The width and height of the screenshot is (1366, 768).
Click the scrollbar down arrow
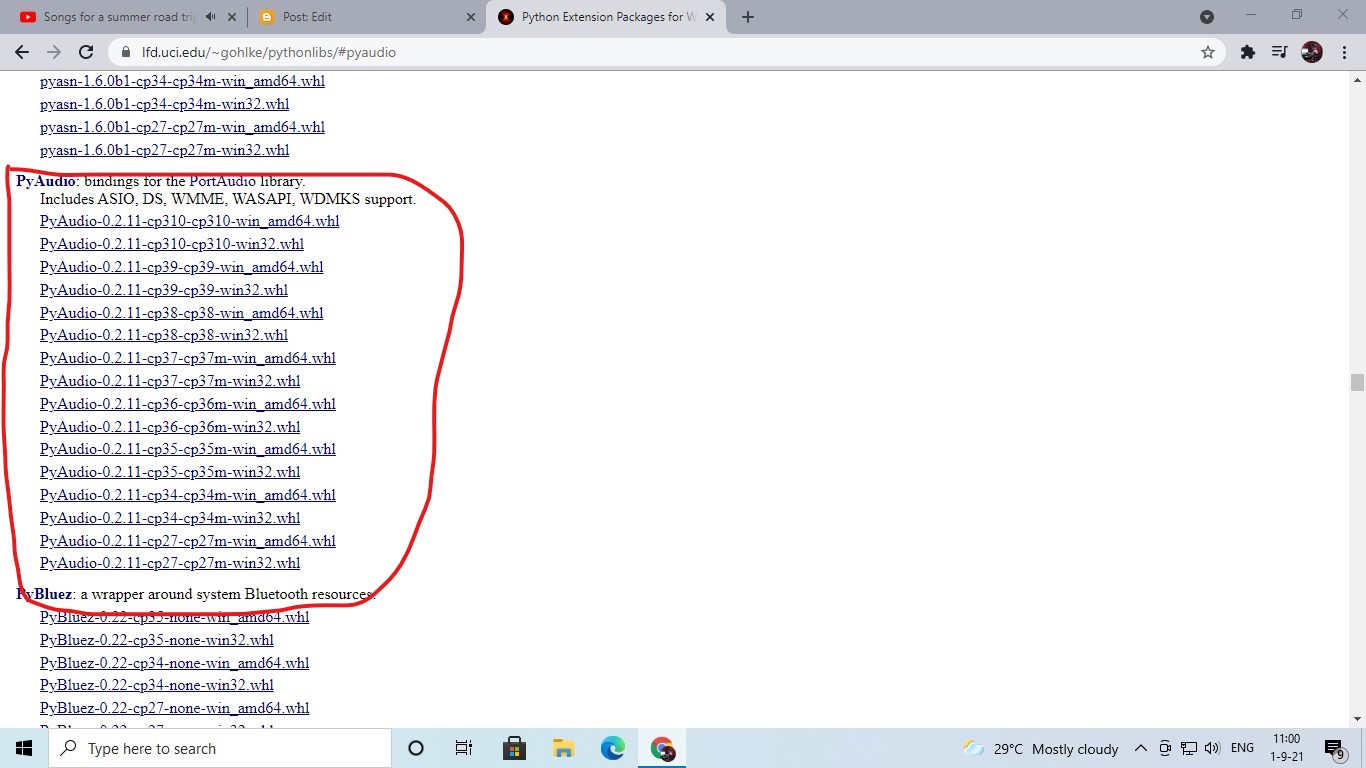click(1357, 718)
